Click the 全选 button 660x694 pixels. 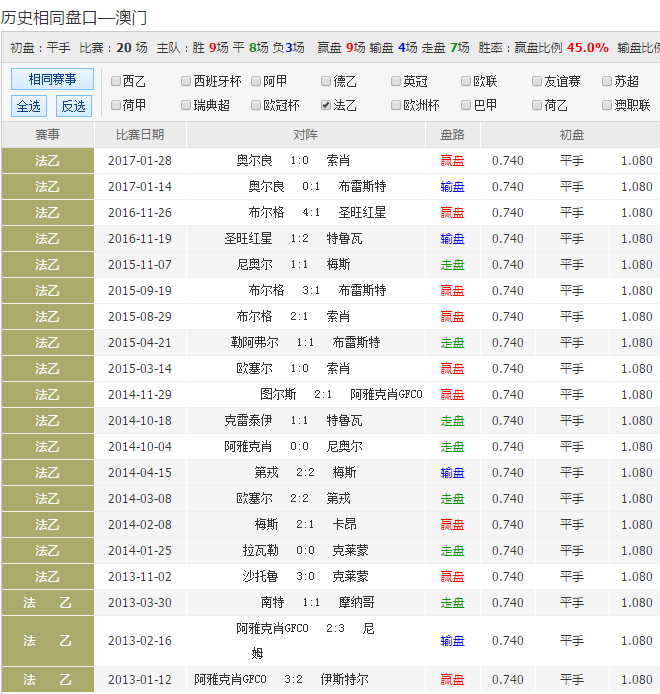tap(29, 106)
